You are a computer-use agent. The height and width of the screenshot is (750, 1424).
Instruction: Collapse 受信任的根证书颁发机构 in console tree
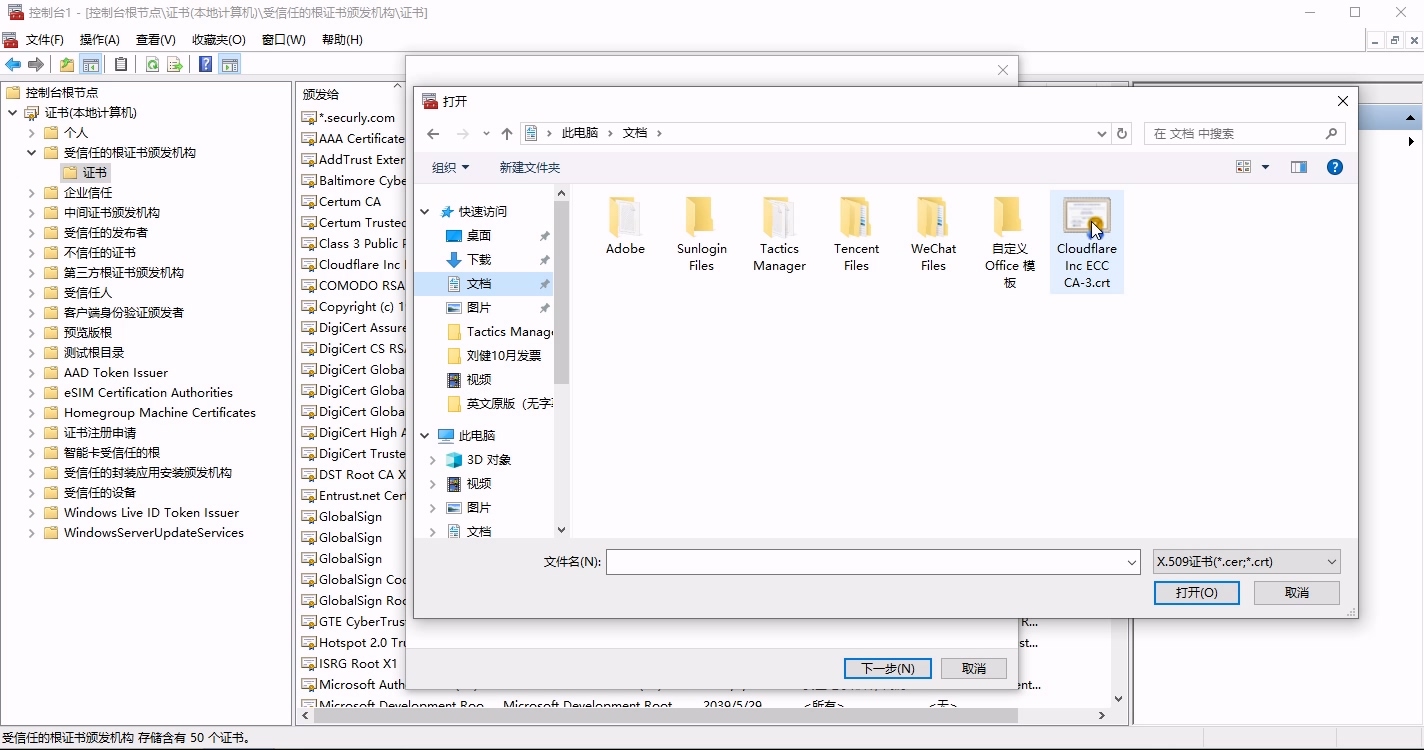click(32, 153)
